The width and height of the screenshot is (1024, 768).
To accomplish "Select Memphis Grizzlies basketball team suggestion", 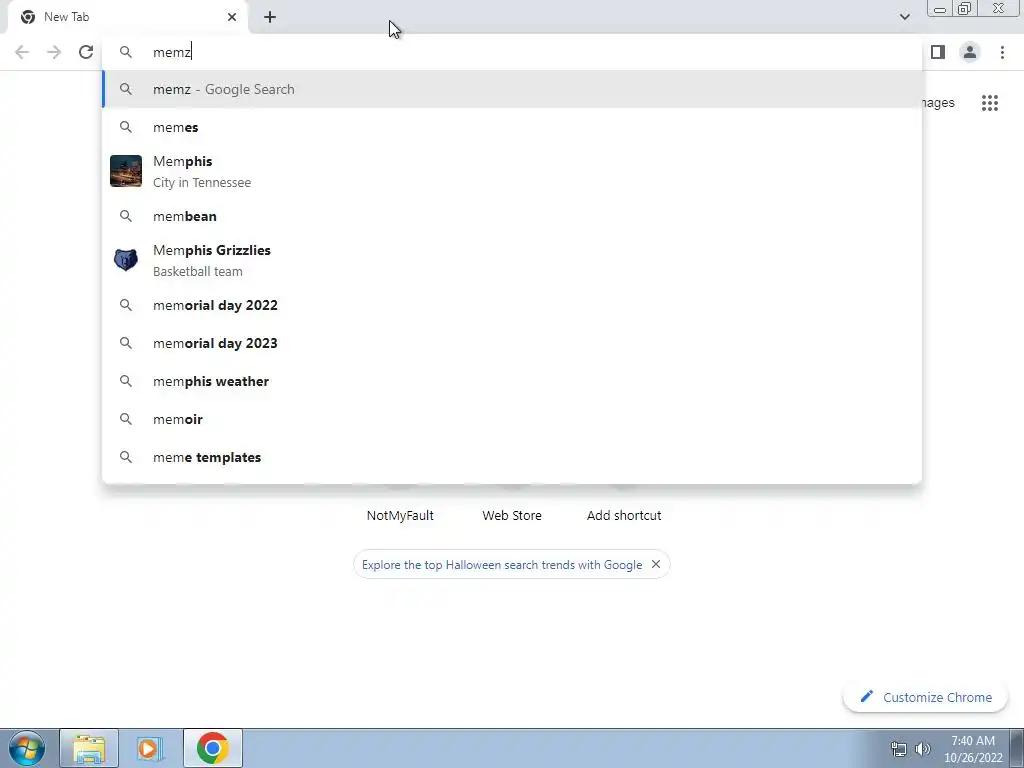I will coord(512,261).
